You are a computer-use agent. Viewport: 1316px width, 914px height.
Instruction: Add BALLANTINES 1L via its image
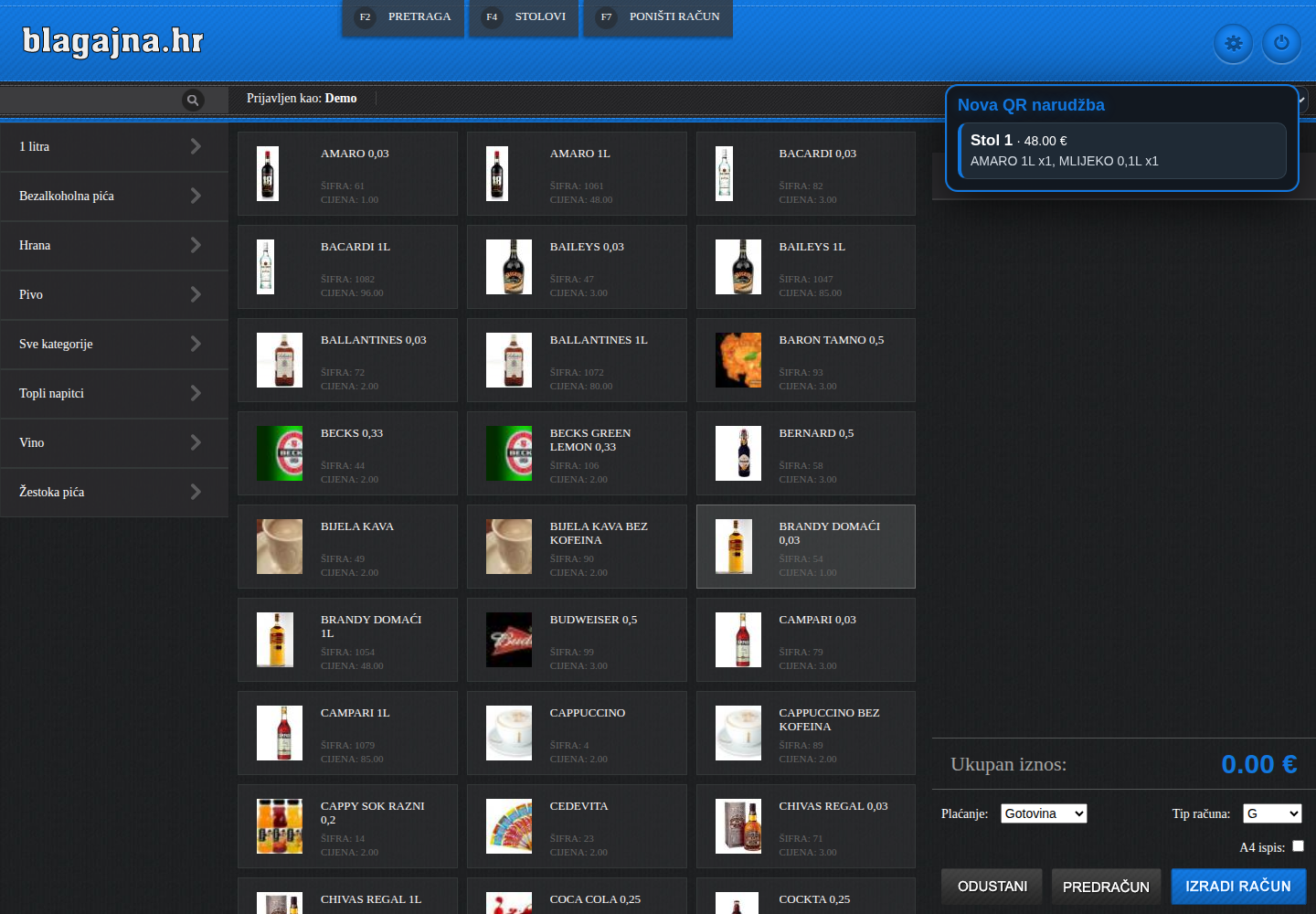click(x=509, y=360)
